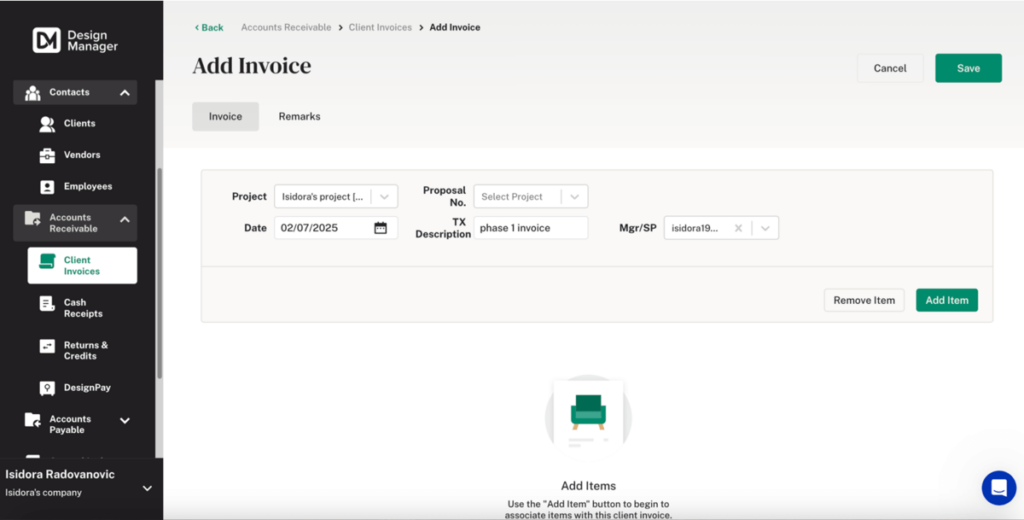This screenshot has height=520, width=1024.
Task: Open Client Invoices breadcrumb link
Action: 380,27
